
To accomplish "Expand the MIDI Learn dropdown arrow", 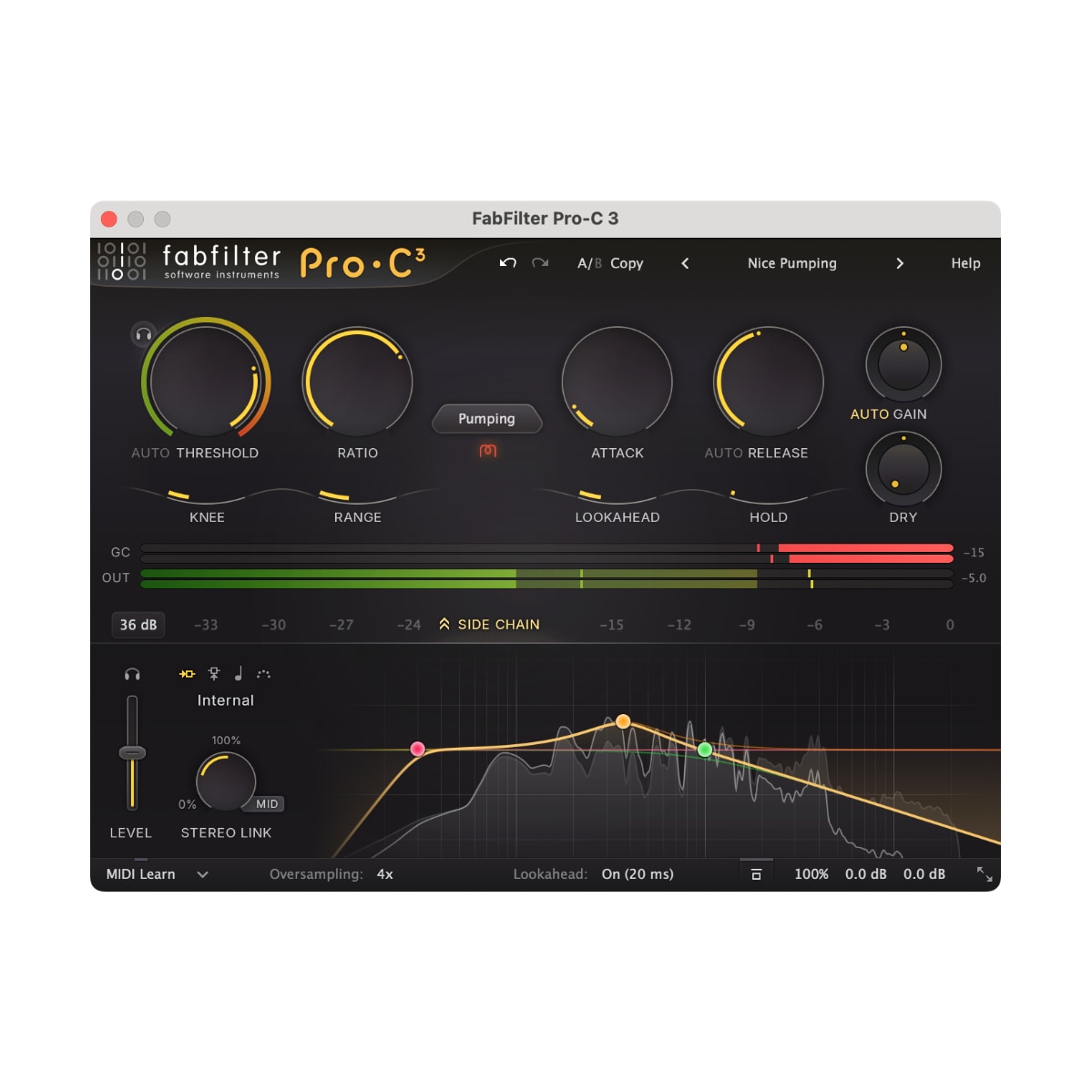I will 202,874.
